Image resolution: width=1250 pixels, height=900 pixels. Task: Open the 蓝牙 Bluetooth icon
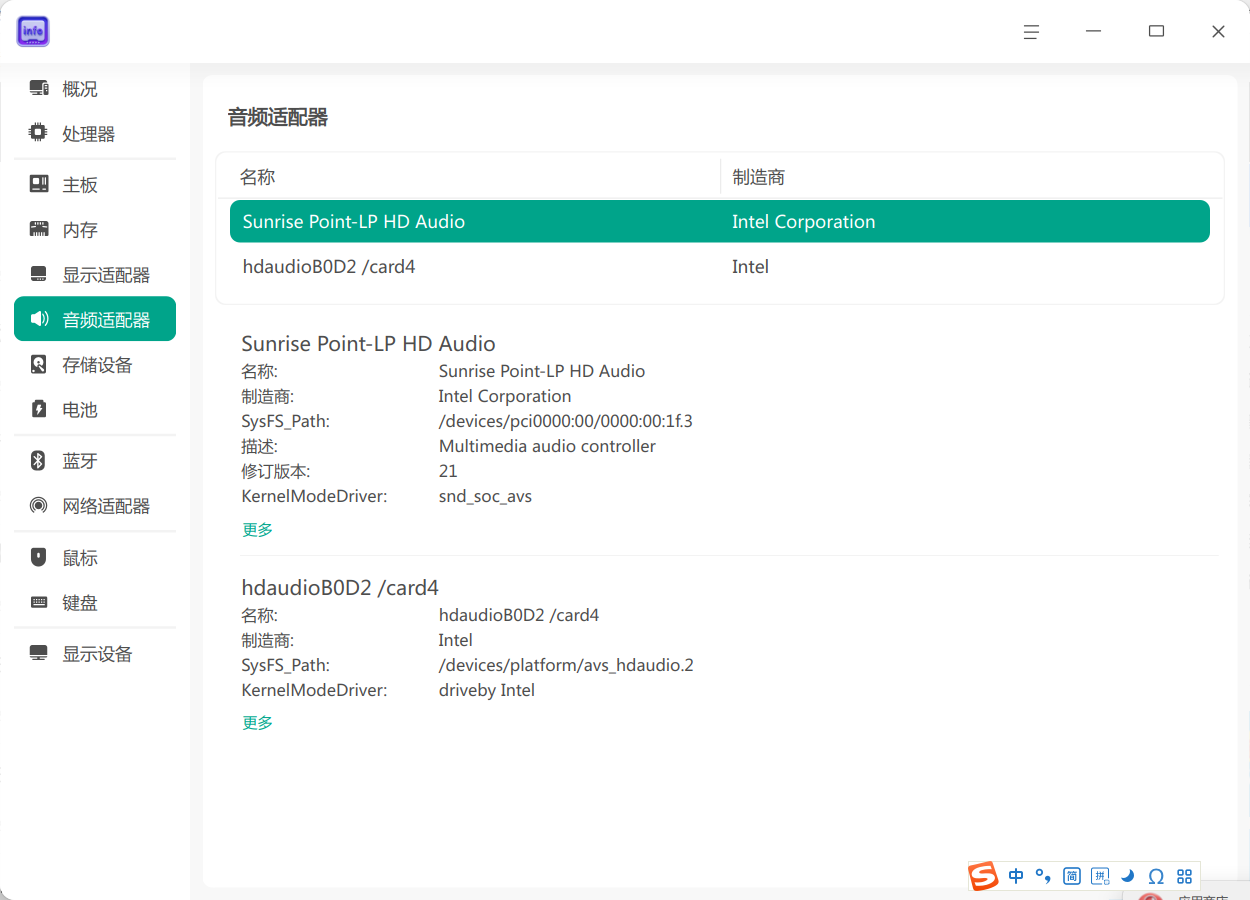[x=39, y=461]
